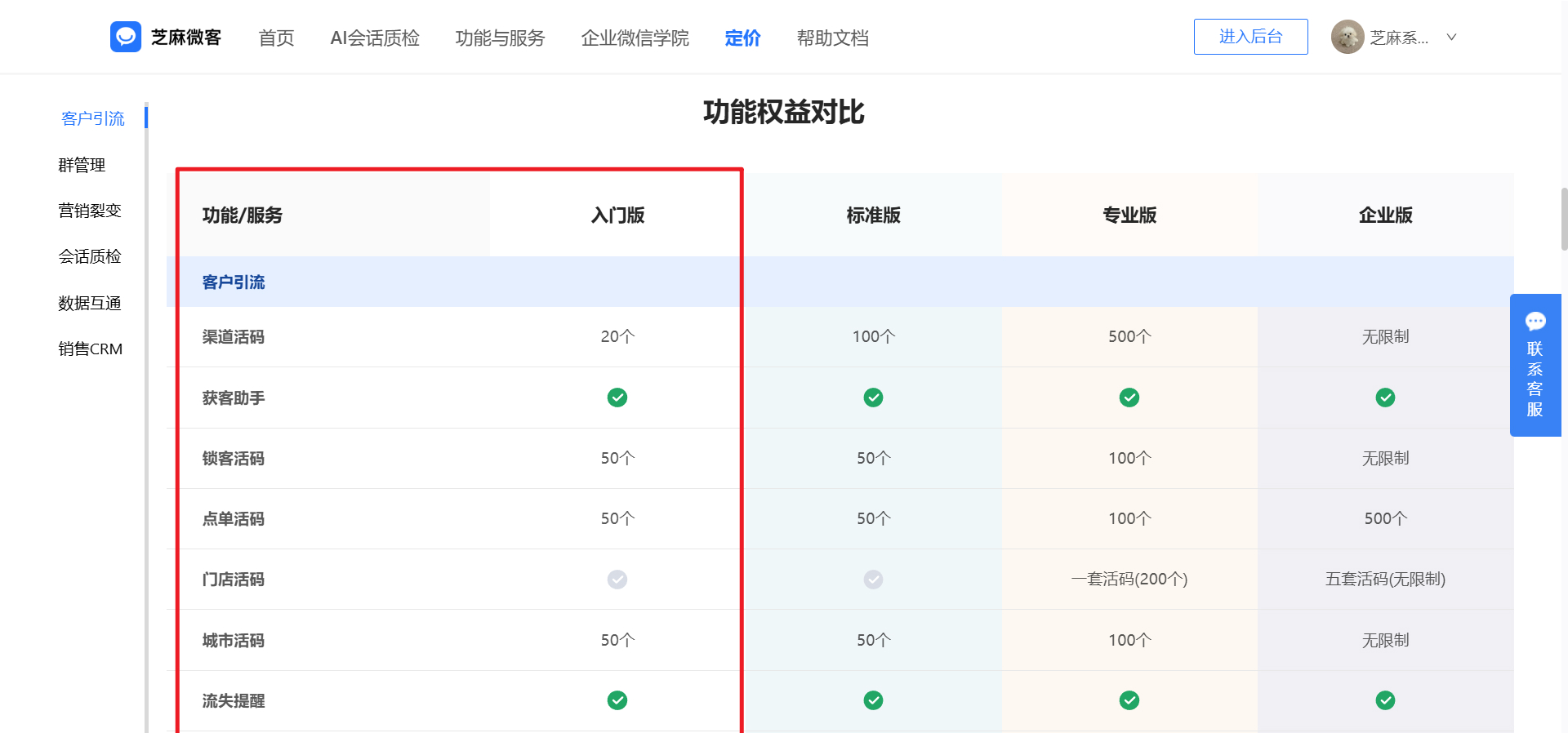Click the chat bubble icon in 联系客服
1568x733 pixels.
point(1535,321)
